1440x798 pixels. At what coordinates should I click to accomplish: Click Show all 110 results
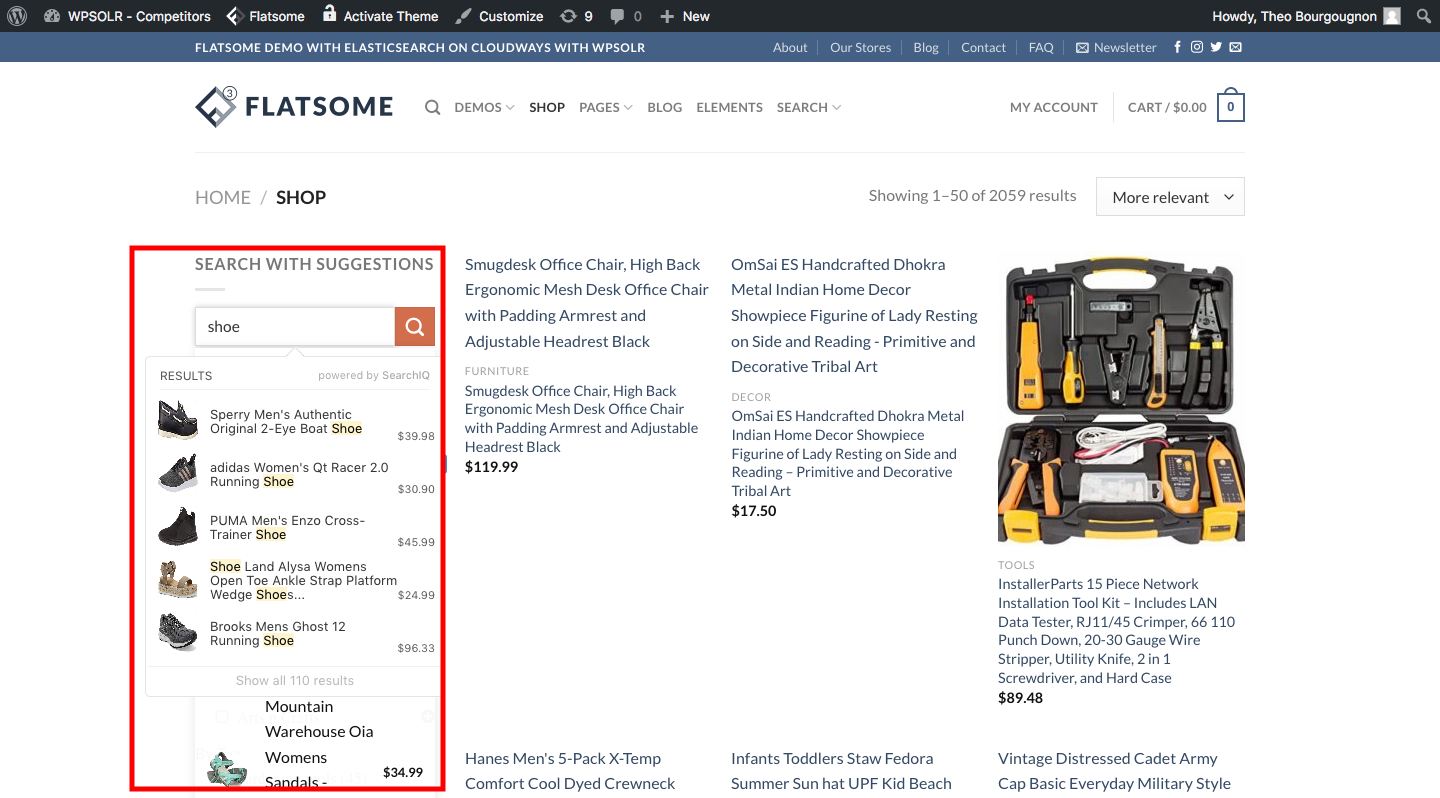pyautogui.click(x=295, y=680)
